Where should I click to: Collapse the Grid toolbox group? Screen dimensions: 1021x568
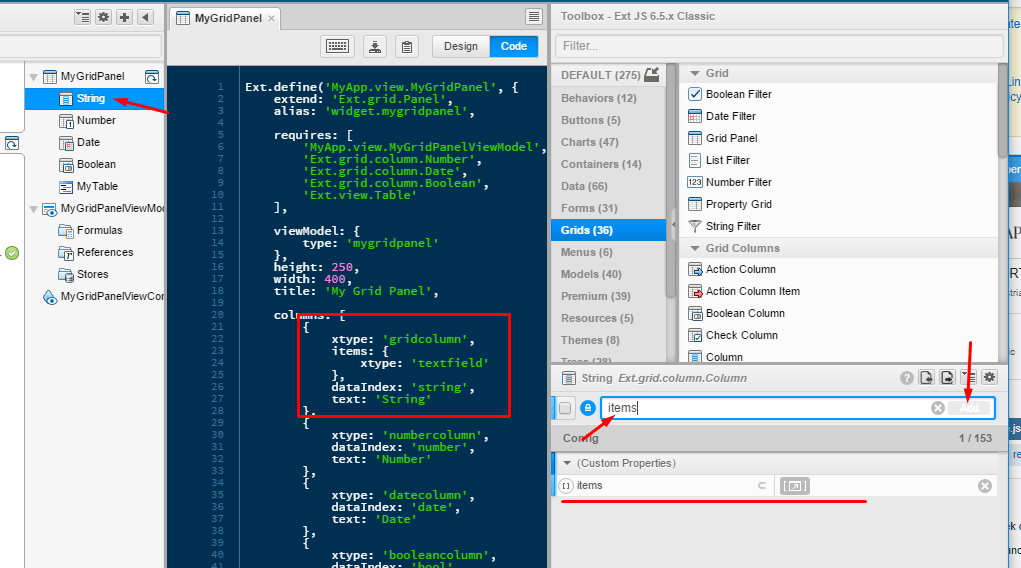tap(695, 74)
